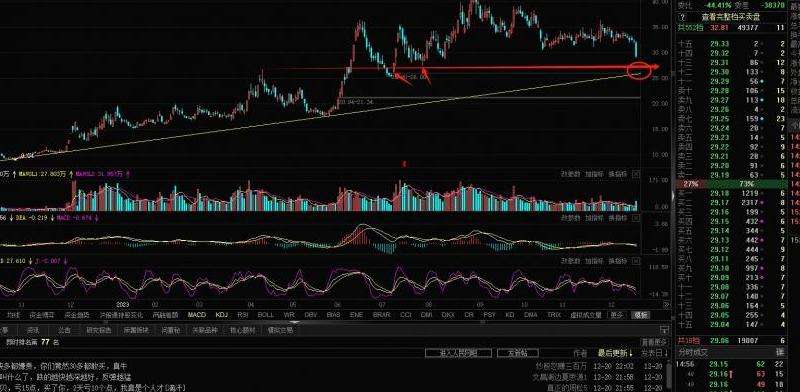Screen dimensions: 800x392
Task: Click the question mark help icon
Action: 682,17
